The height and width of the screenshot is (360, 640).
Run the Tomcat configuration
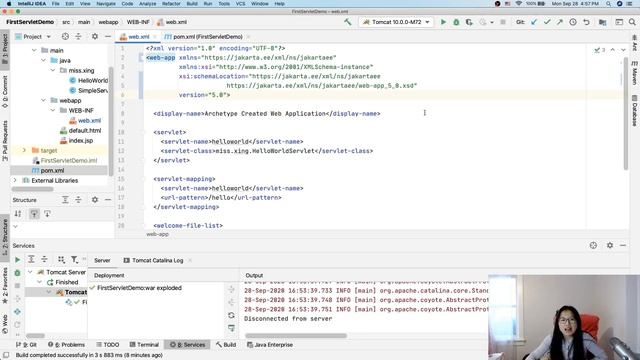click(x=443, y=22)
